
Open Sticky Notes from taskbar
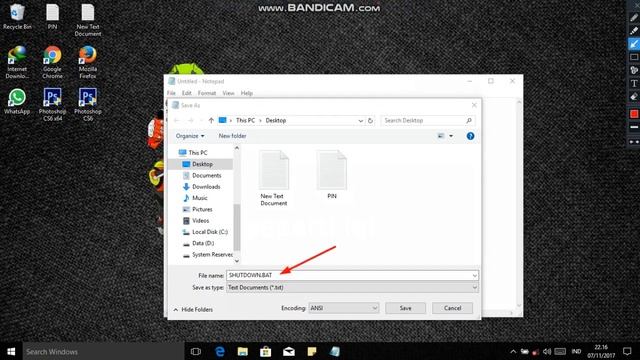tap(312, 351)
